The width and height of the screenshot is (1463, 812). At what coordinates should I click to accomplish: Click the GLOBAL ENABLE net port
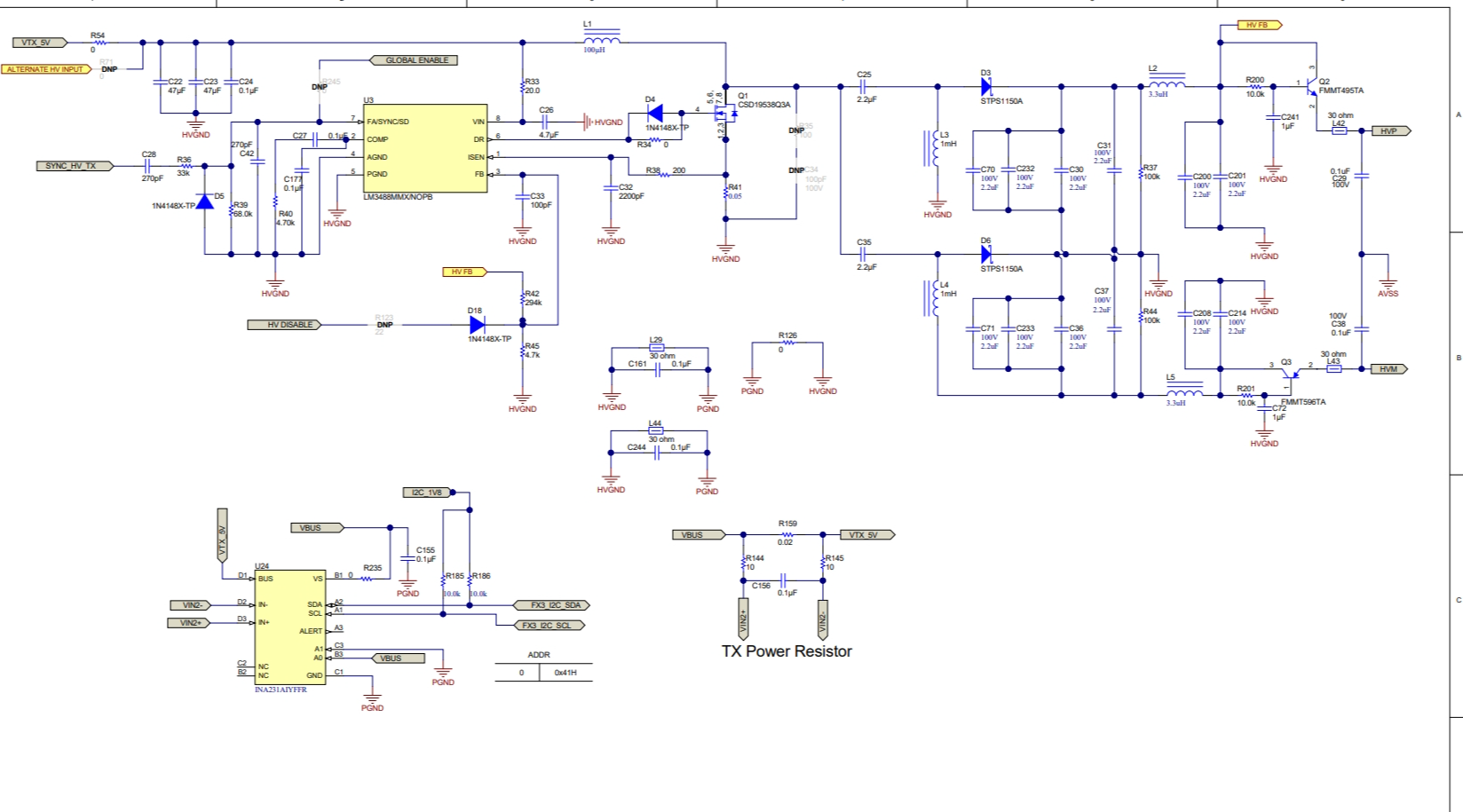pos(414,60)
